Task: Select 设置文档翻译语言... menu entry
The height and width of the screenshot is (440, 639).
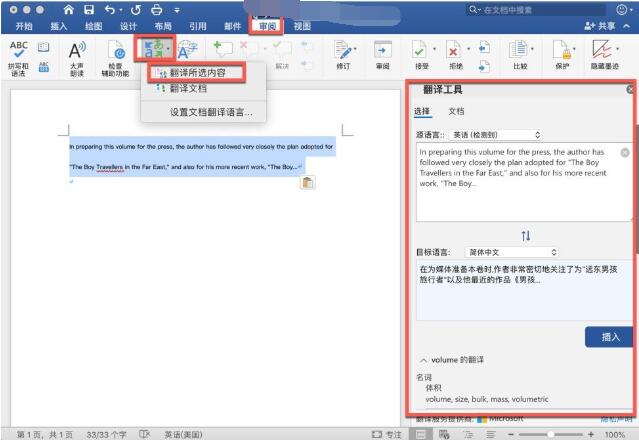Action: coord(210,113)
